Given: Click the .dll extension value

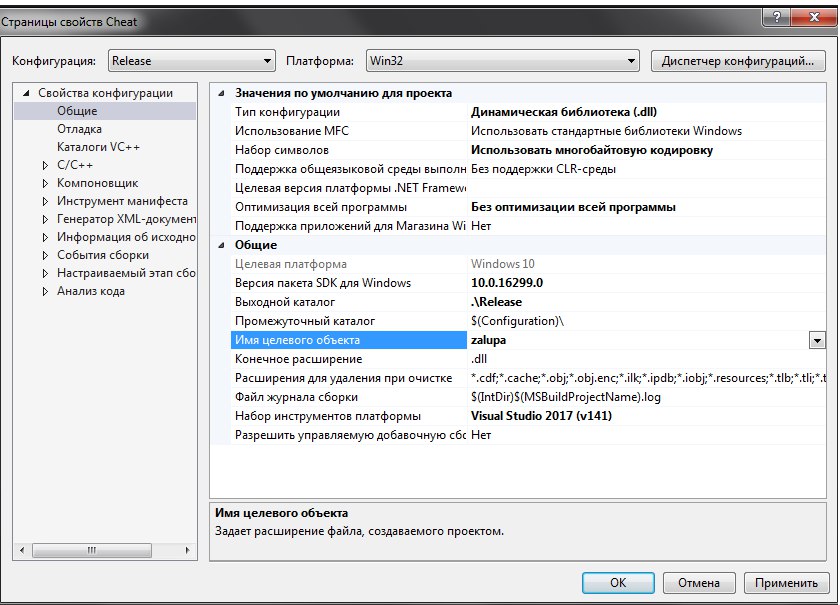Looking at the screenshot, I should tap(479, 359).
